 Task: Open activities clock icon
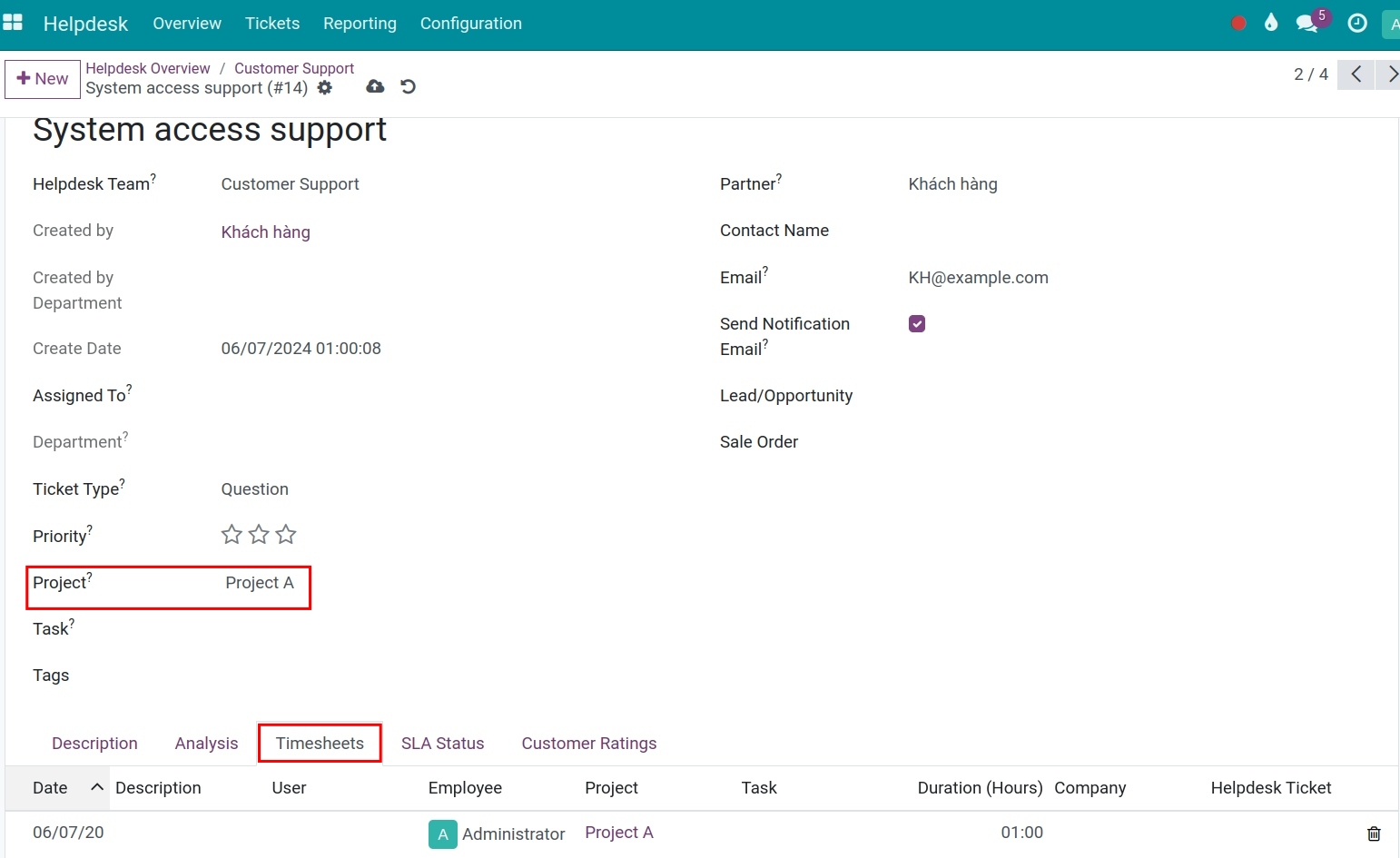1357,24
